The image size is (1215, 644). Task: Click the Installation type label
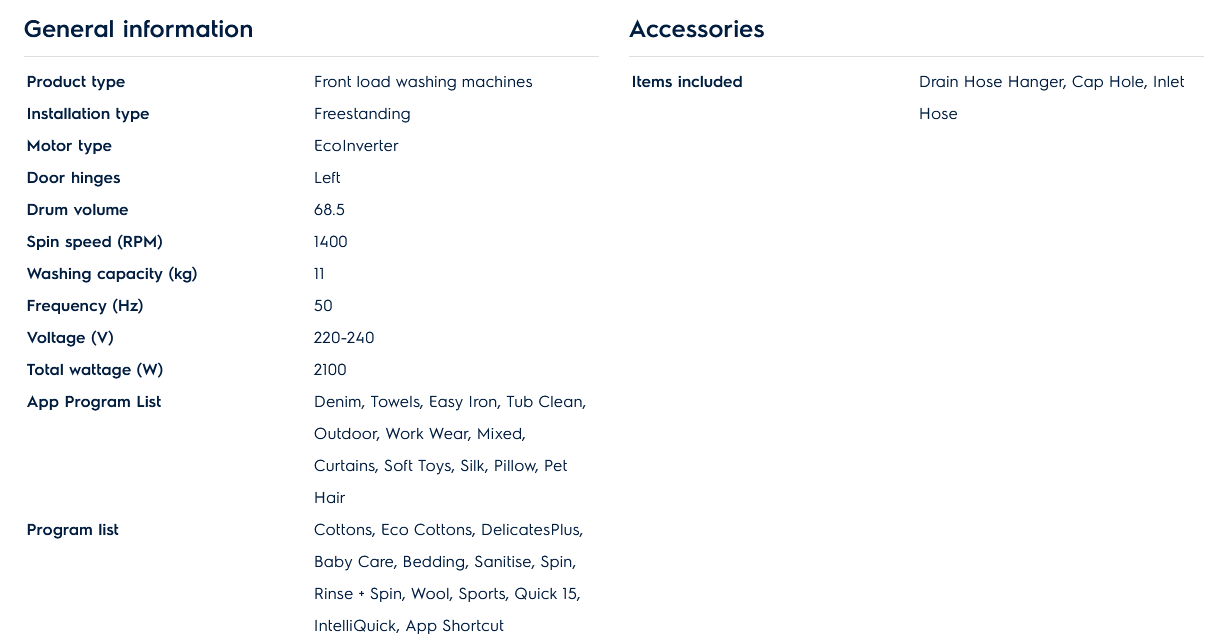(x=88, y=114)
